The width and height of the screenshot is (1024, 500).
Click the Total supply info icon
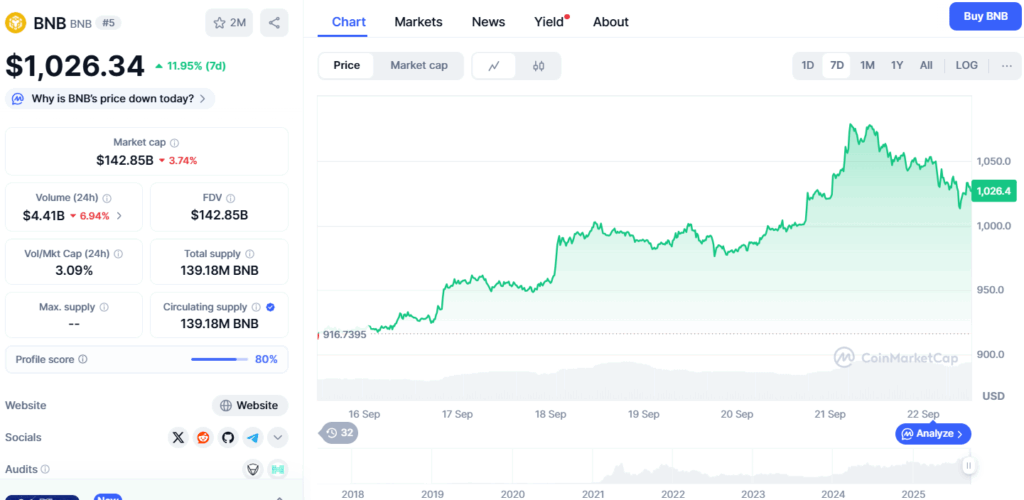pyautogui.click(x=249, y=254)
